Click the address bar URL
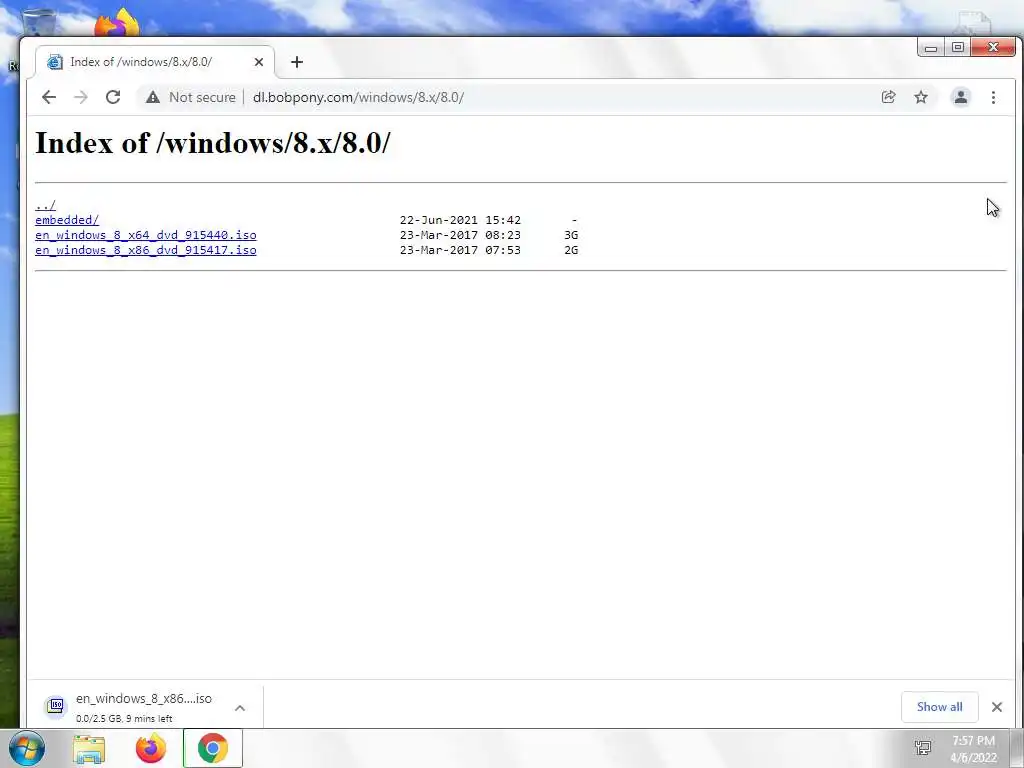The width and height of the screenshot is (1024, 768). (359, 97)
